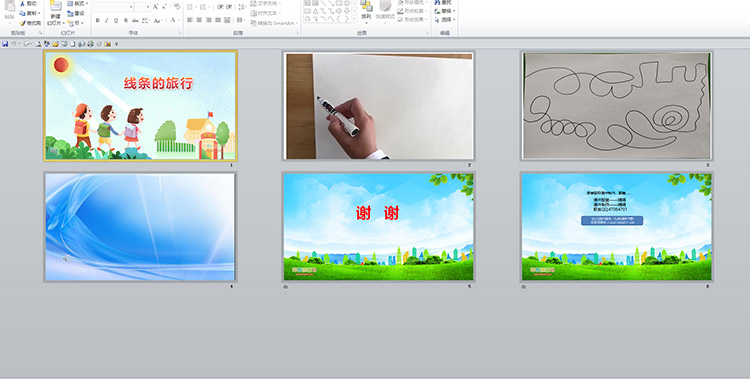Viewport: 750px width, 379px height.
Task: Toggle Underline formatting
Action: click(116, 21)
